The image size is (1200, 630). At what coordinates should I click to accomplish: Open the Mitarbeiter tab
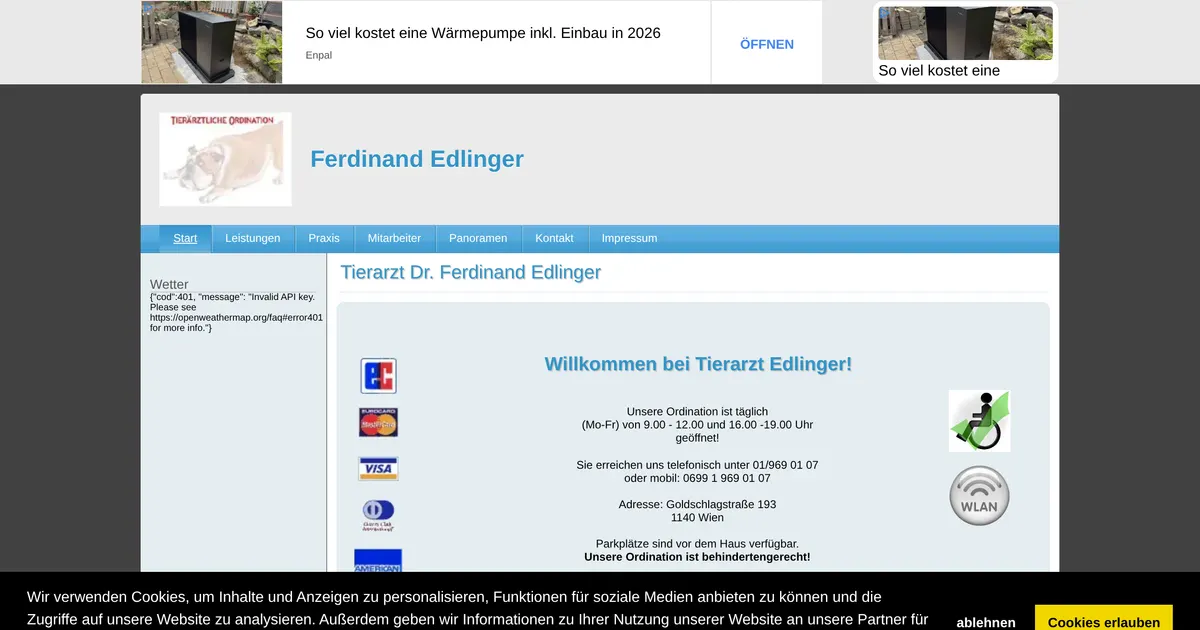(x=395, y=238)
